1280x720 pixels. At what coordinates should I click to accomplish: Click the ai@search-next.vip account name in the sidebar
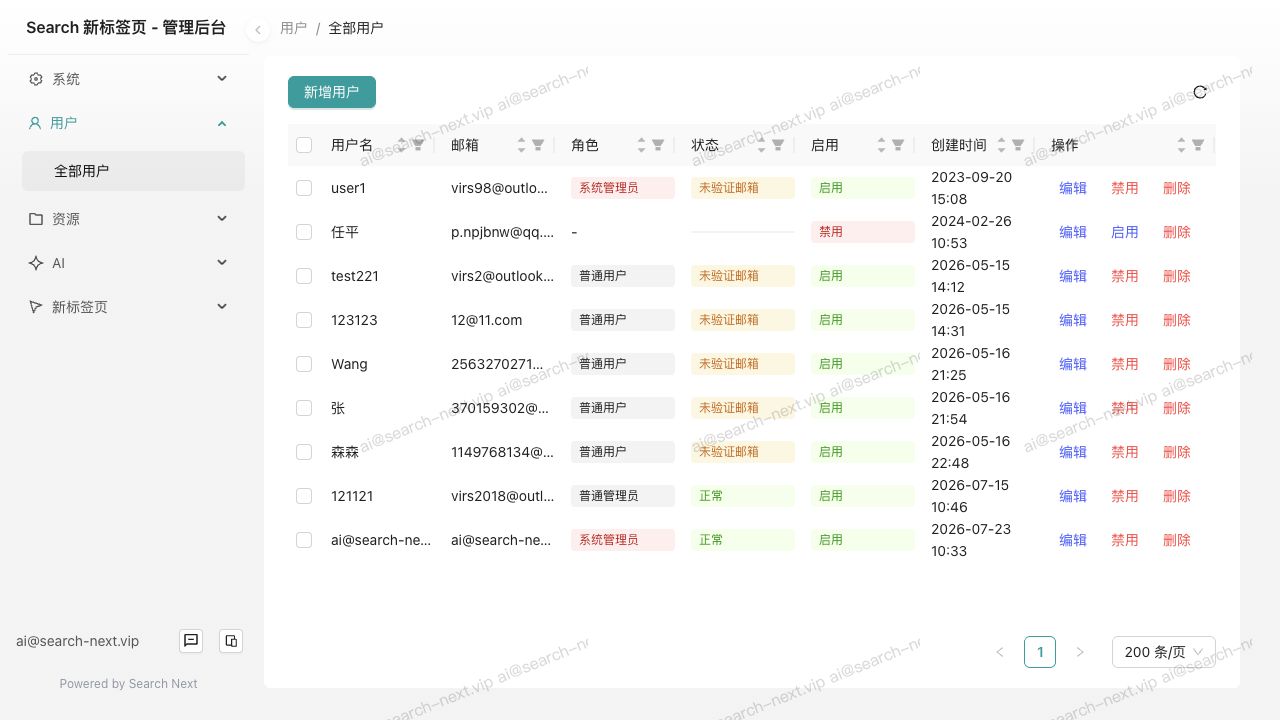tap(77, 641)
